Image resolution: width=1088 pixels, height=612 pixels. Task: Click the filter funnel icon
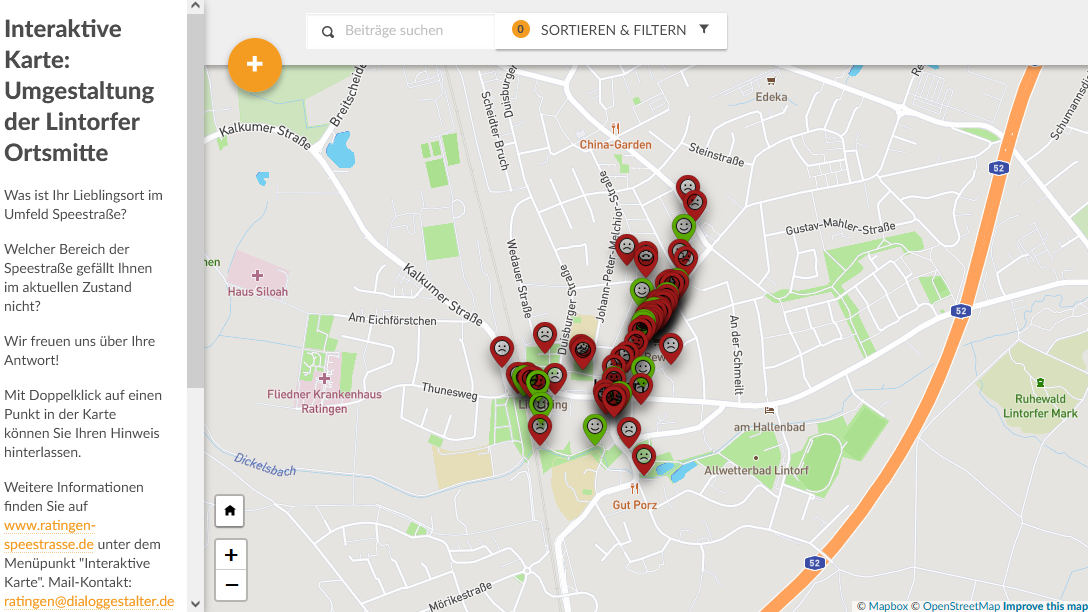704,29
